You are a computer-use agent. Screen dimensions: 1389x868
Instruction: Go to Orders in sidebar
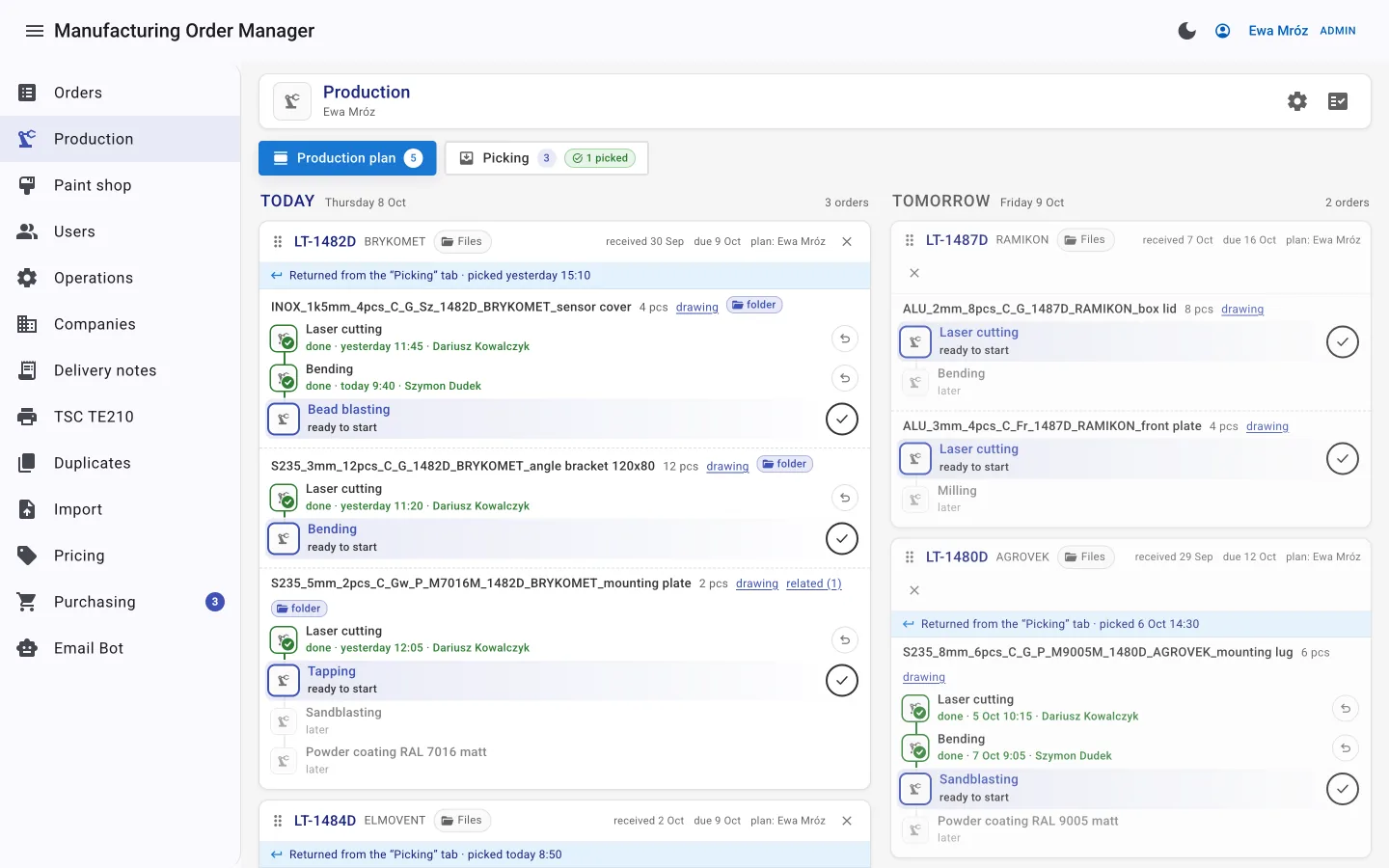click(120, 93)
